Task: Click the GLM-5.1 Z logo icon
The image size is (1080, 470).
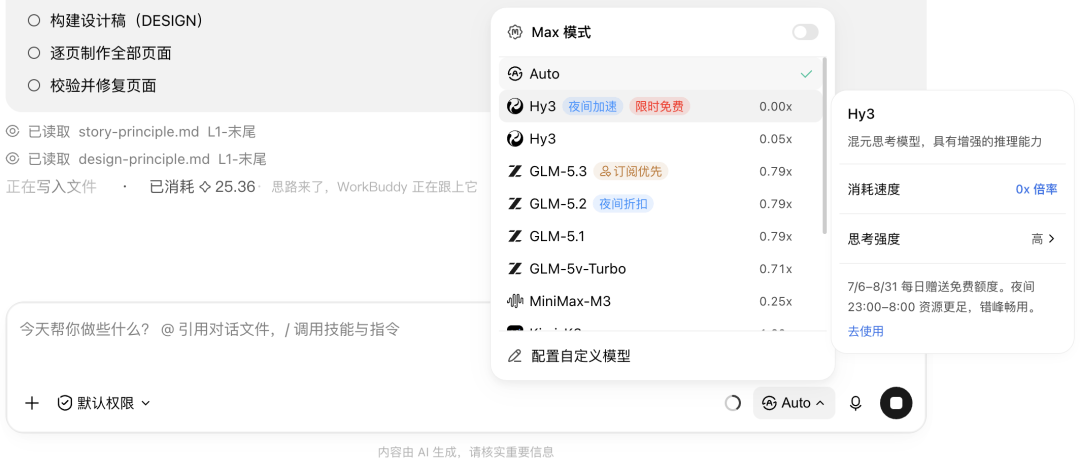Action: (515, 236)
